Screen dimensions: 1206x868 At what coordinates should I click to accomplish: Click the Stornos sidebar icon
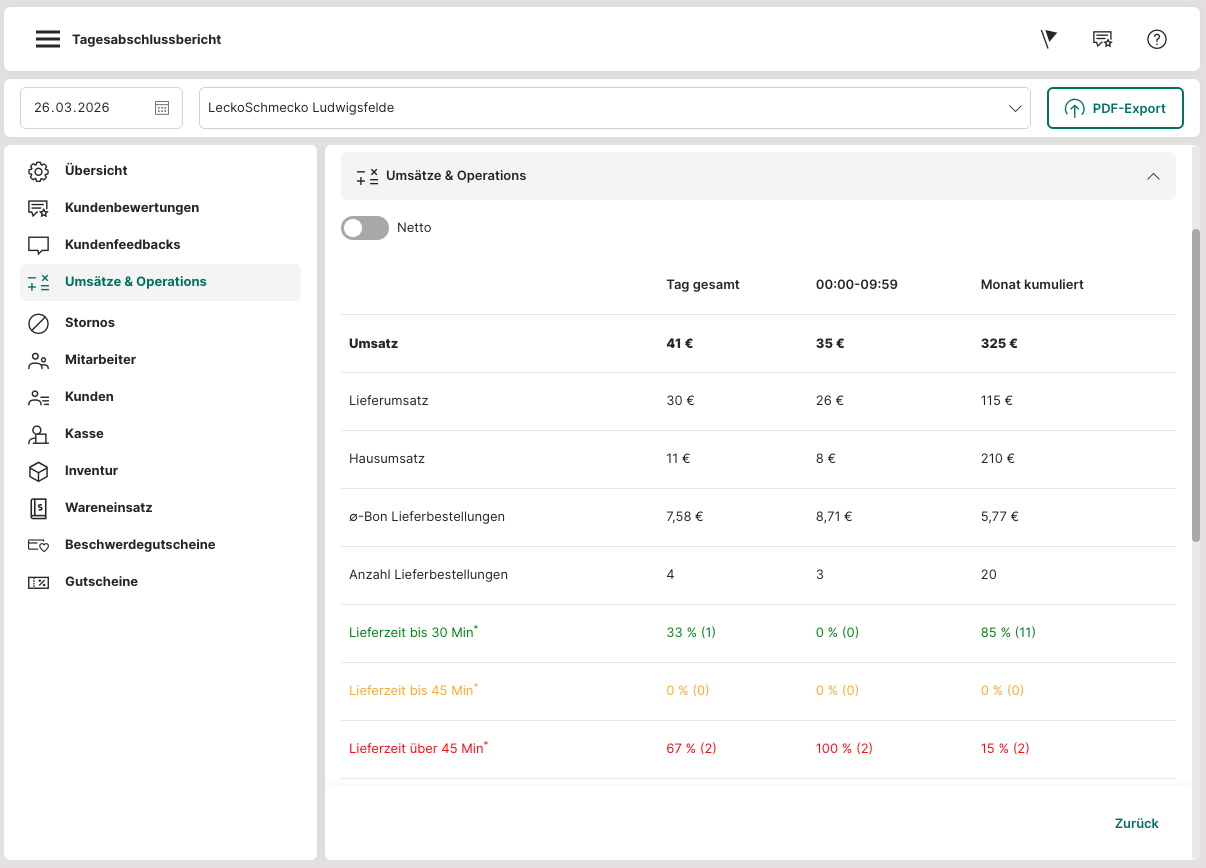tap(38, 323)
